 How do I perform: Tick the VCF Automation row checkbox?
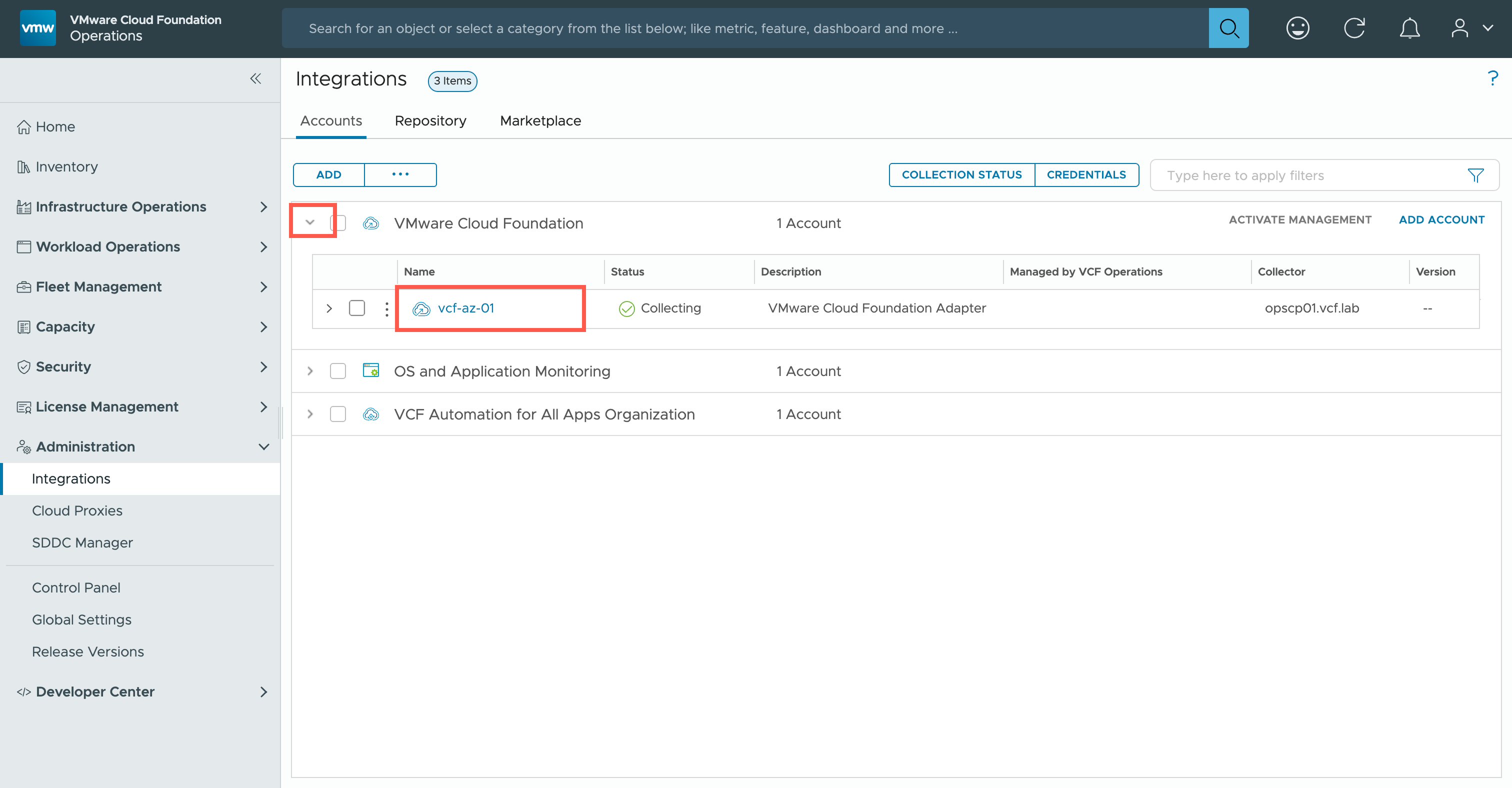tap(338, 414)
